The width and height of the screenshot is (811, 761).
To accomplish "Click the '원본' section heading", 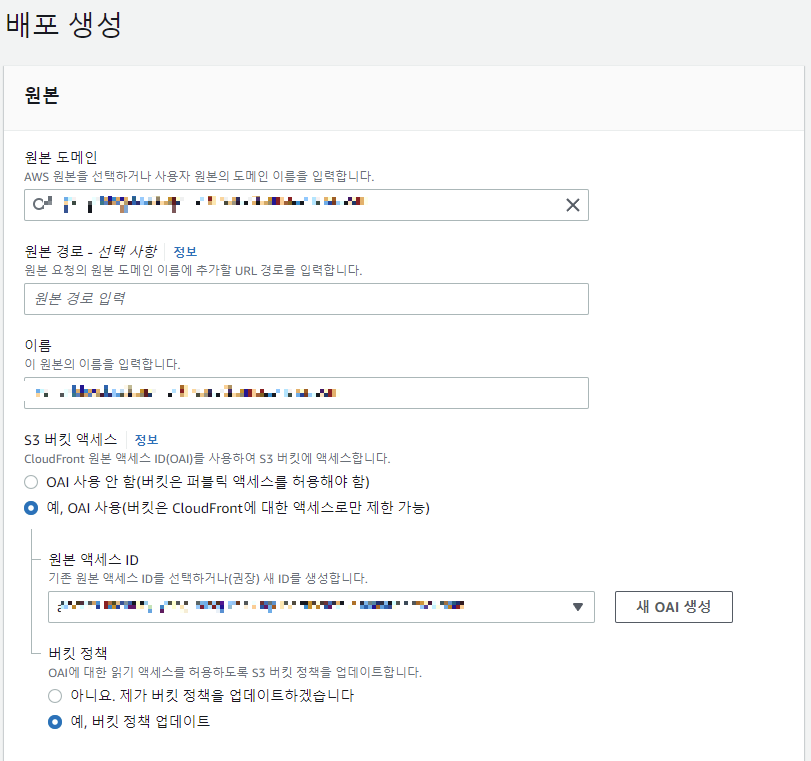I will click(x=42, y=96).
